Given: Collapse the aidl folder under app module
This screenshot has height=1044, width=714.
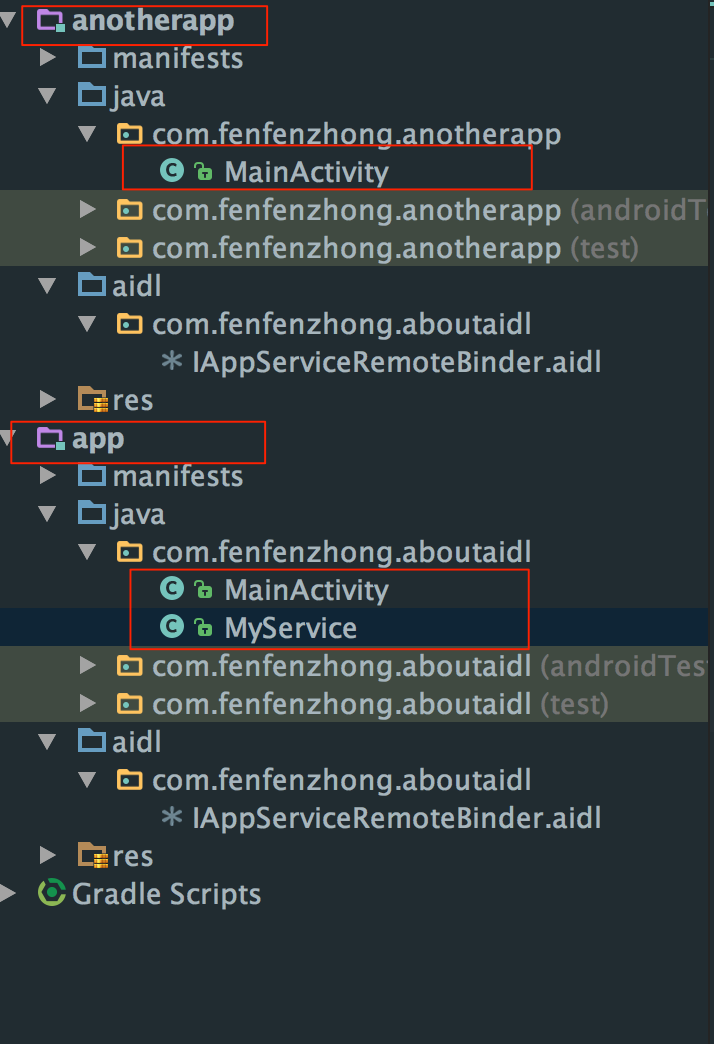Looking at the screenshot, I should point(47,742).
